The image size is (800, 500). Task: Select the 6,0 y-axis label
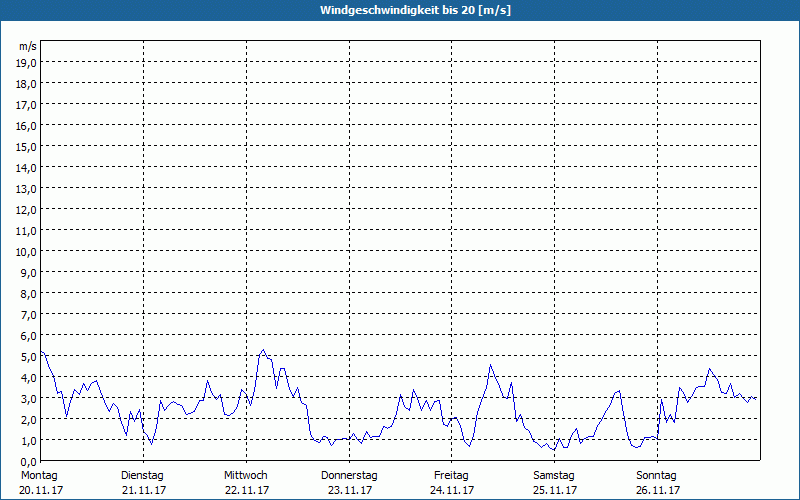pos(29,336)
